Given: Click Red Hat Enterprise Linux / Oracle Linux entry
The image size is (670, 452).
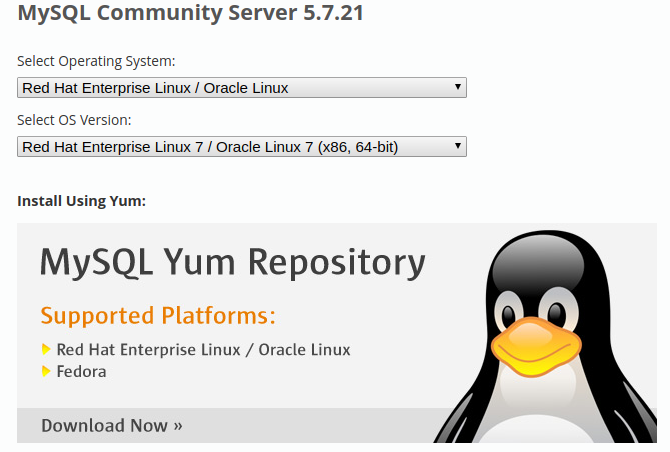Looking at the screenshot, I should (x=203, y=349).
